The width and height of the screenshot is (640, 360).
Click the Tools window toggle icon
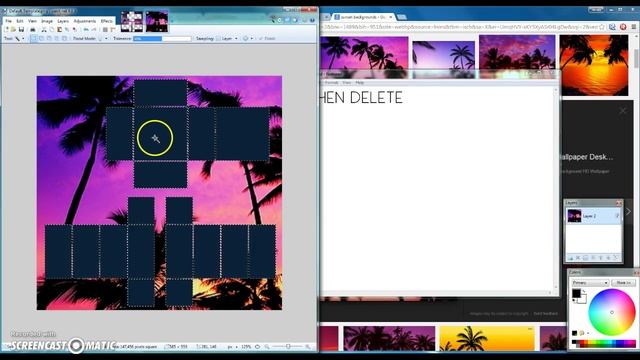[273, 19]
